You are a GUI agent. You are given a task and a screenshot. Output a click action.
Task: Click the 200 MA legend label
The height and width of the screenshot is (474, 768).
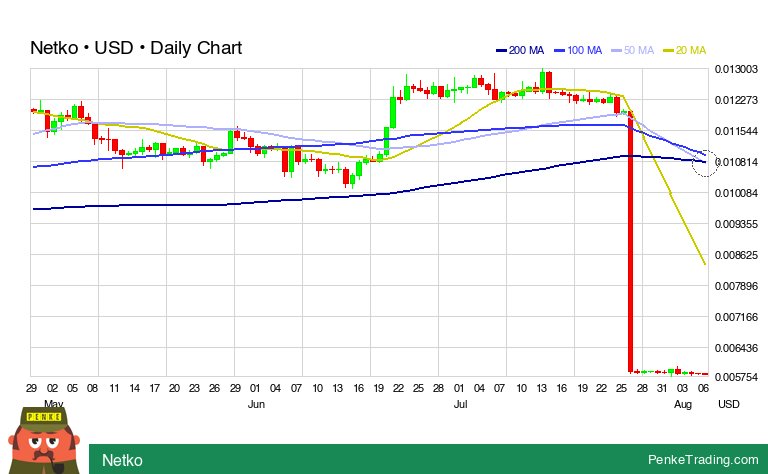(x=526, y=50)
